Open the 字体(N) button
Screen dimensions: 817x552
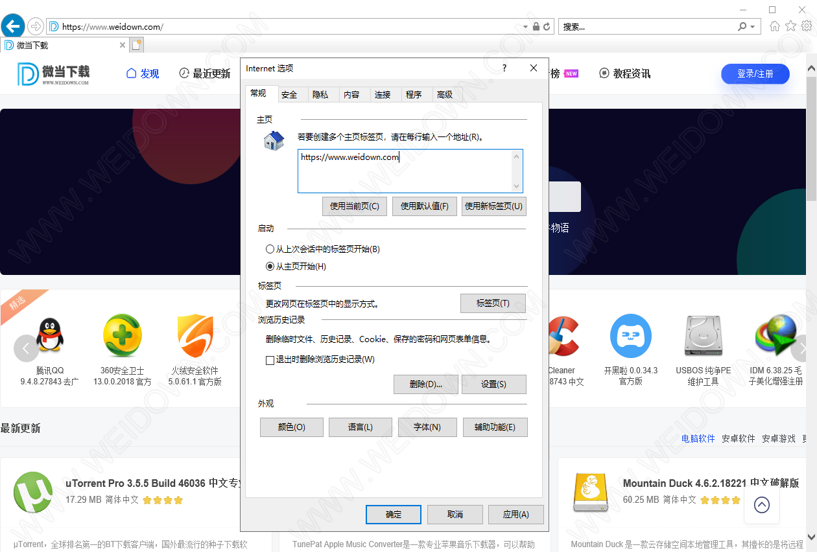(x=427, y=427)
